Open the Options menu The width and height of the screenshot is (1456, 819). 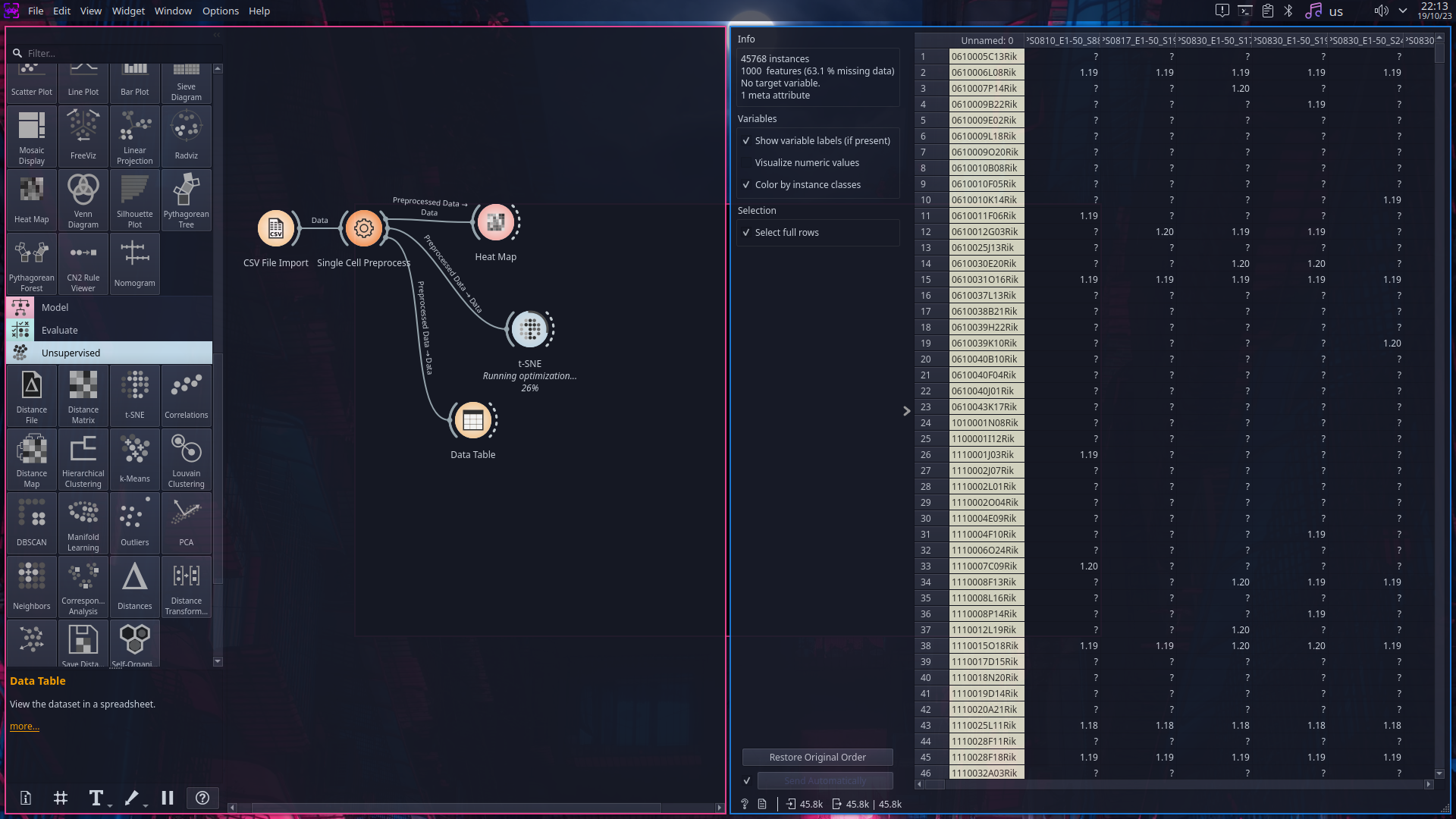pos(220,11)
